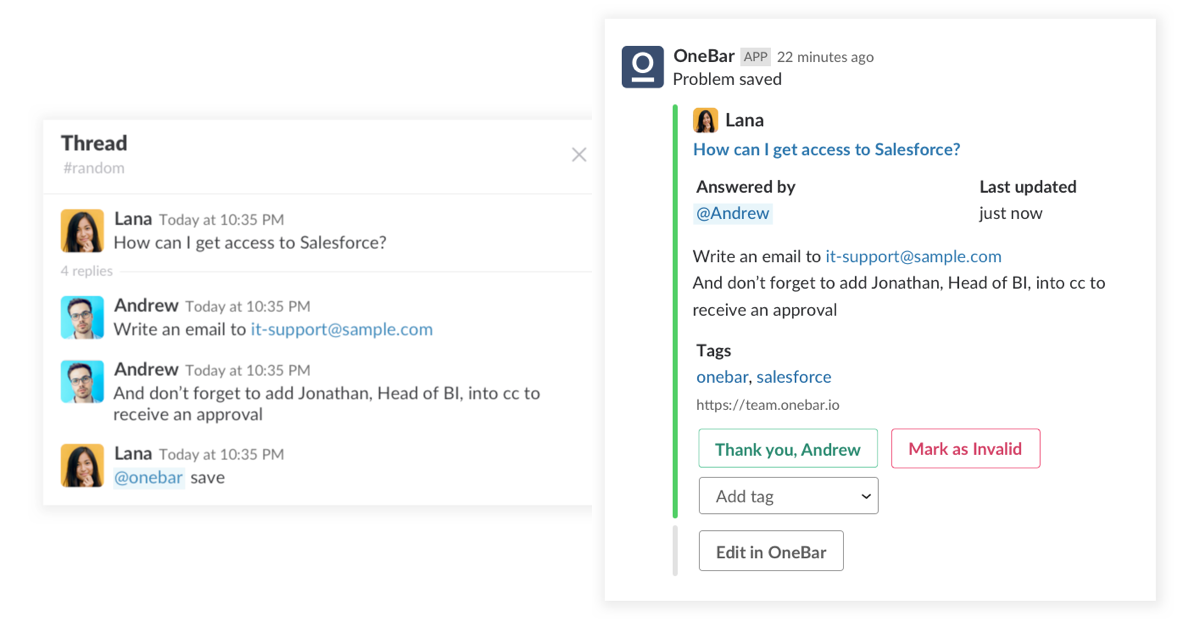Click Andrew's avatar beside the email instruction message
This screenshot has width=1200, height=628.
click(x=82, y=317)
